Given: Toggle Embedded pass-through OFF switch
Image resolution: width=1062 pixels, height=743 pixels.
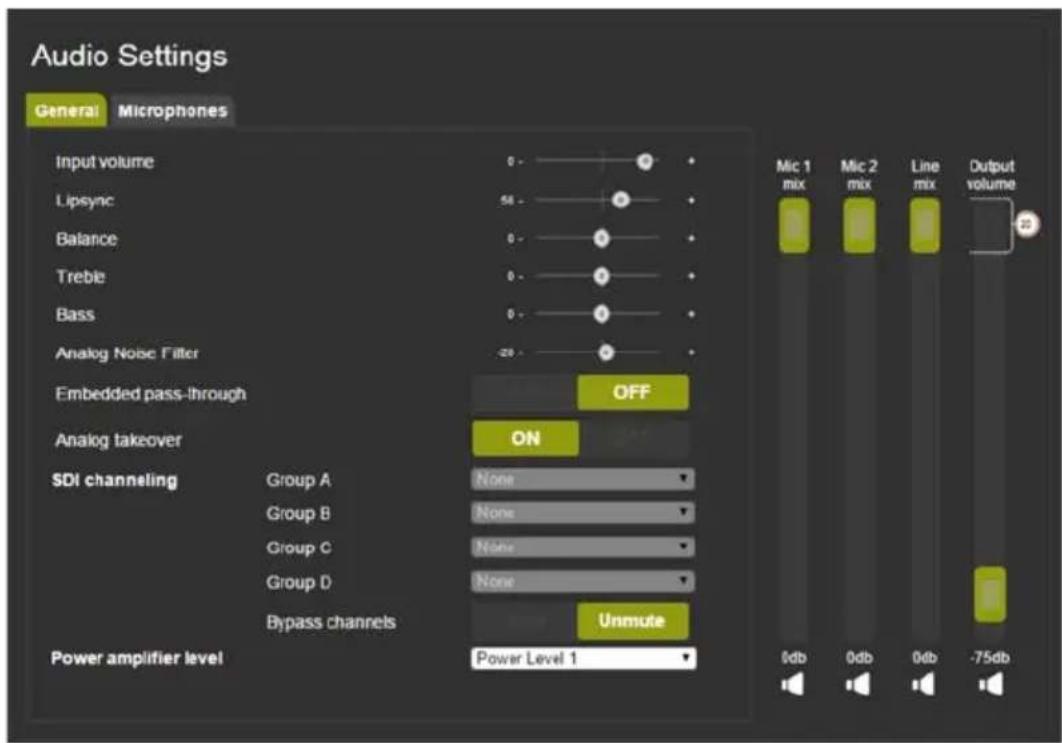Looking at the screenshot, I should click(633, 392).
